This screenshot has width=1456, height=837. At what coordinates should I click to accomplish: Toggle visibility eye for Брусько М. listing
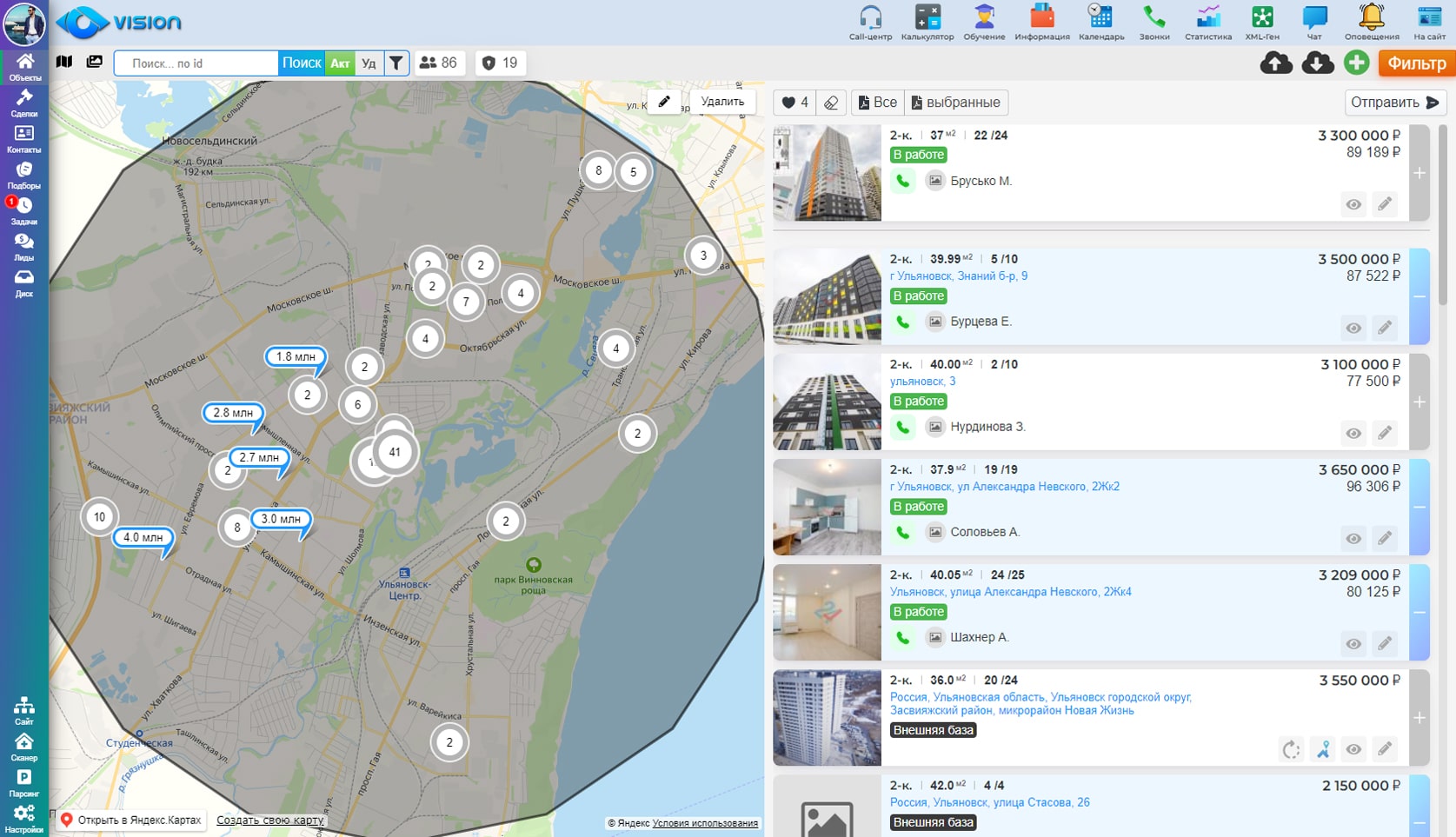click(1353, 205)
